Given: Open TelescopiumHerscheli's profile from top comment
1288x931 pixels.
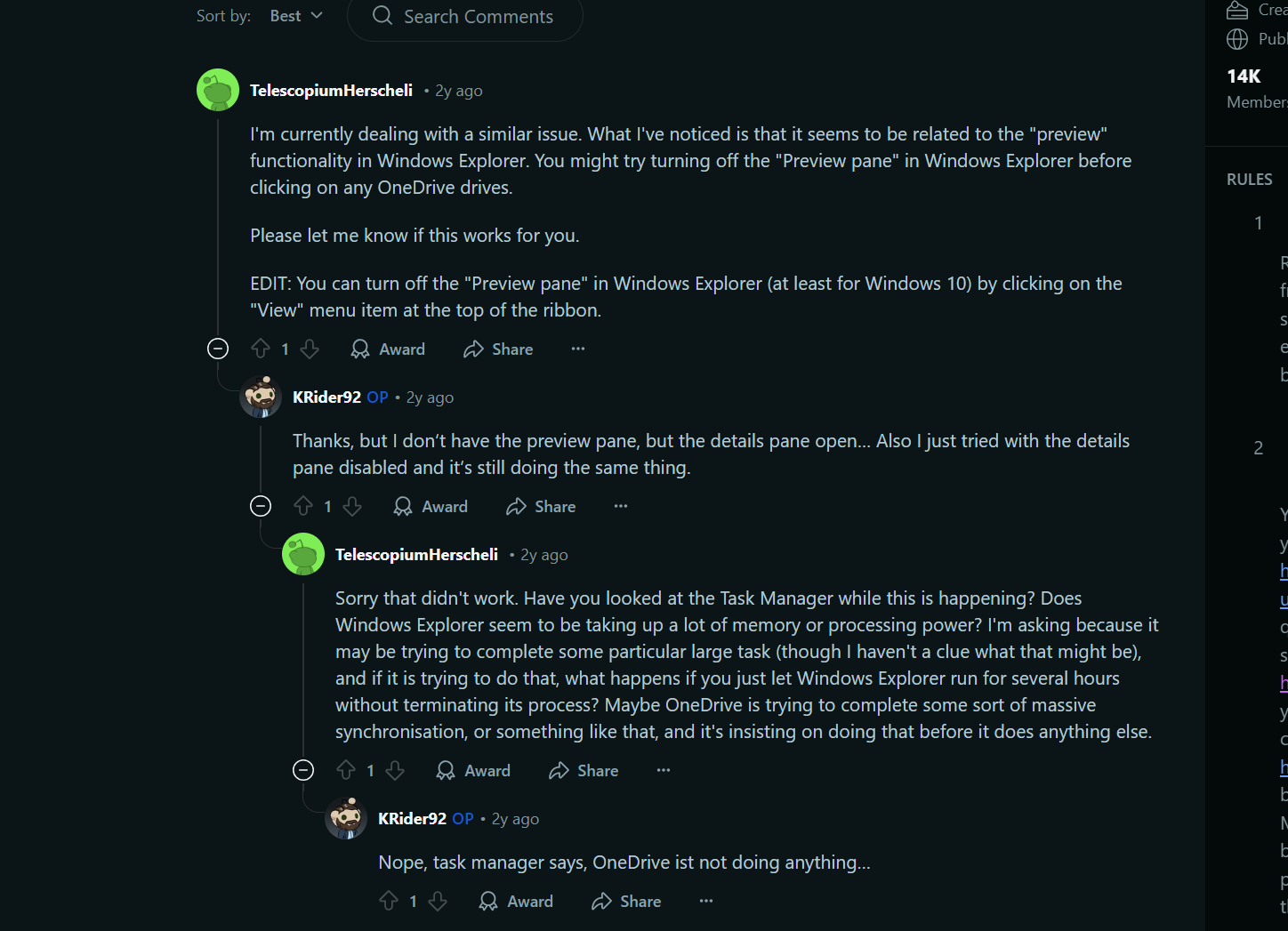Looking at the screenshot, I should click(331, 90).
